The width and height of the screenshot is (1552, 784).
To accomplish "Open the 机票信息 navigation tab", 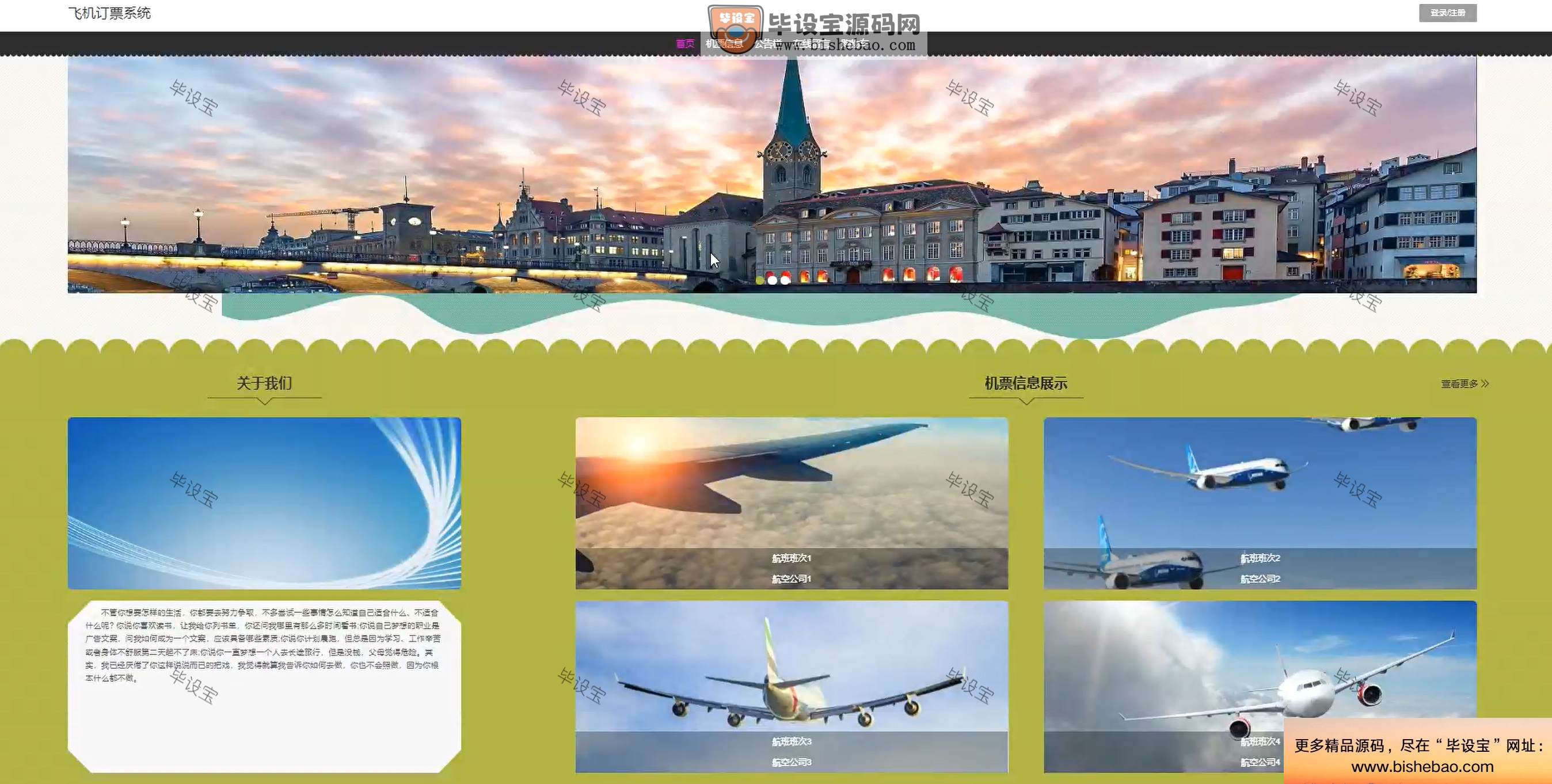I will [x=724, y=43].
